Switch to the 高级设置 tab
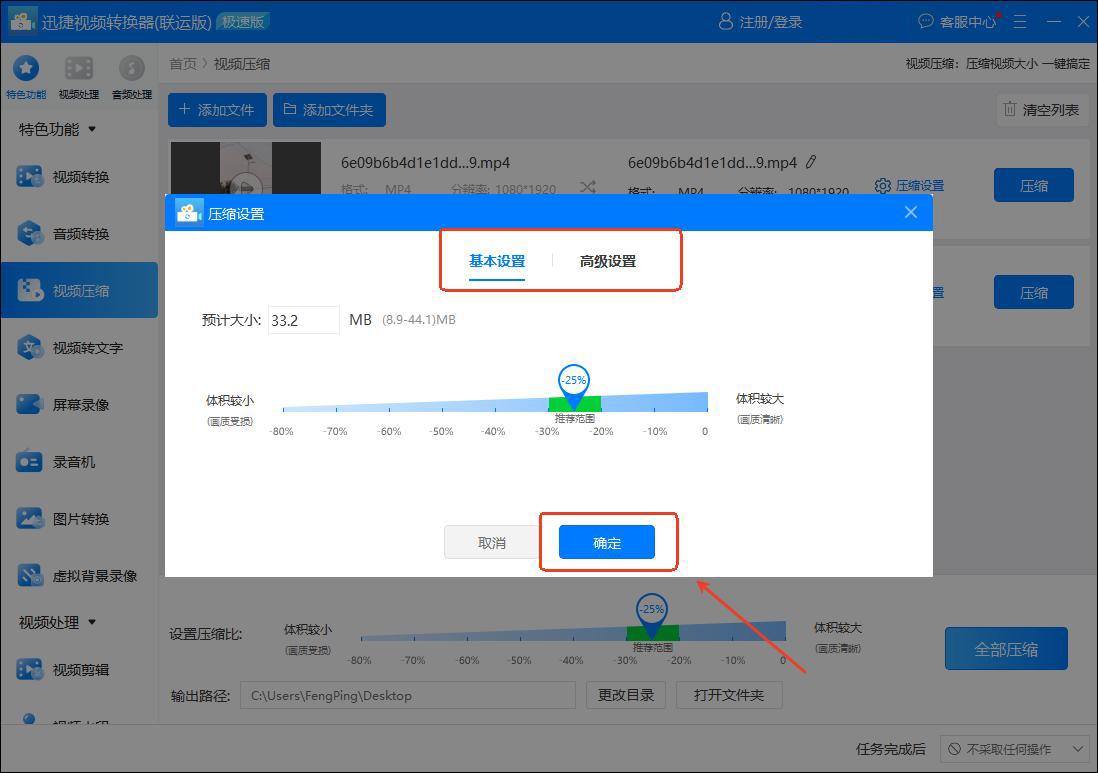 coord(607,261)
